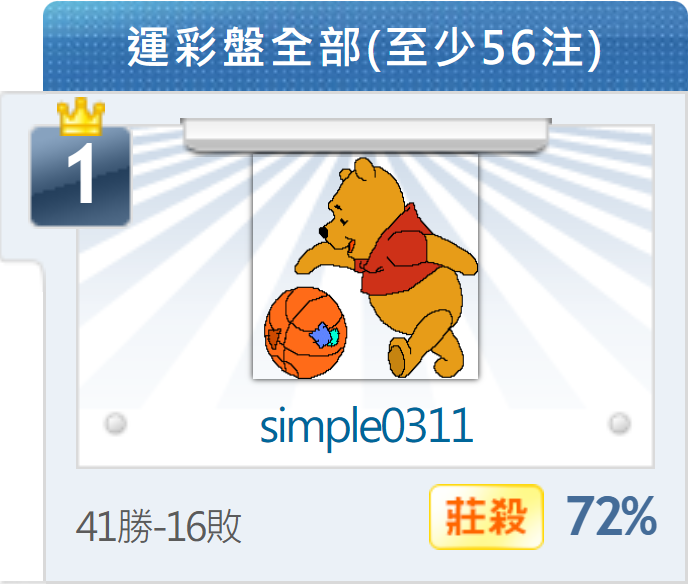Click the gold crown icon

point(81,116)
